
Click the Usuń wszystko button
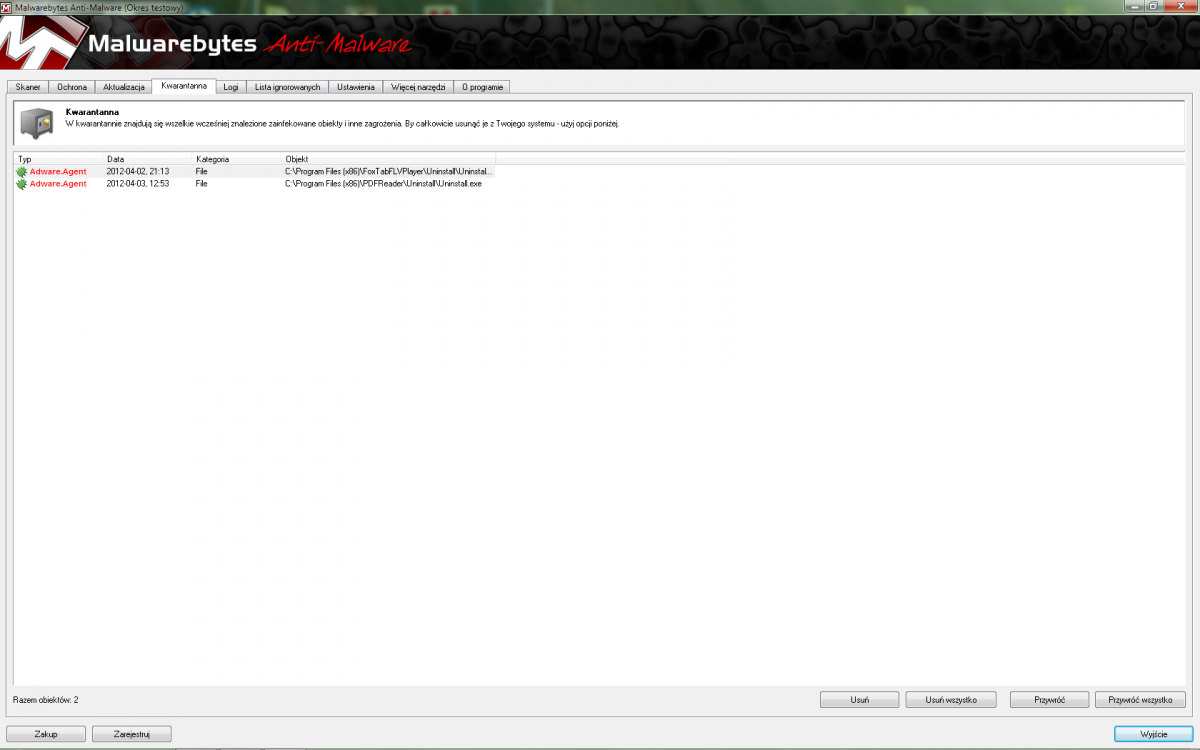951,700
